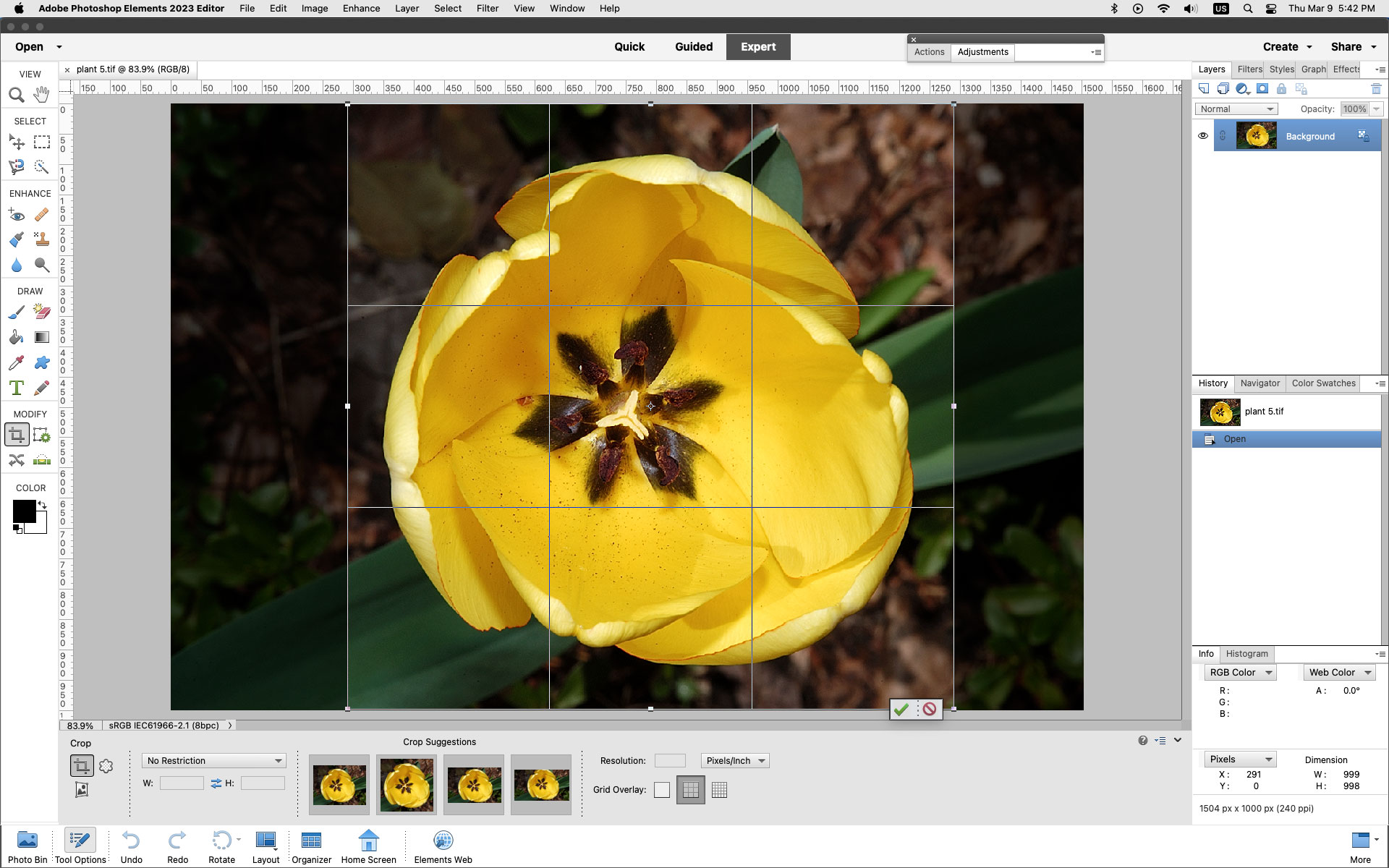
Task: Choose the second crop suggestion thumbnail
Action: 406,785
